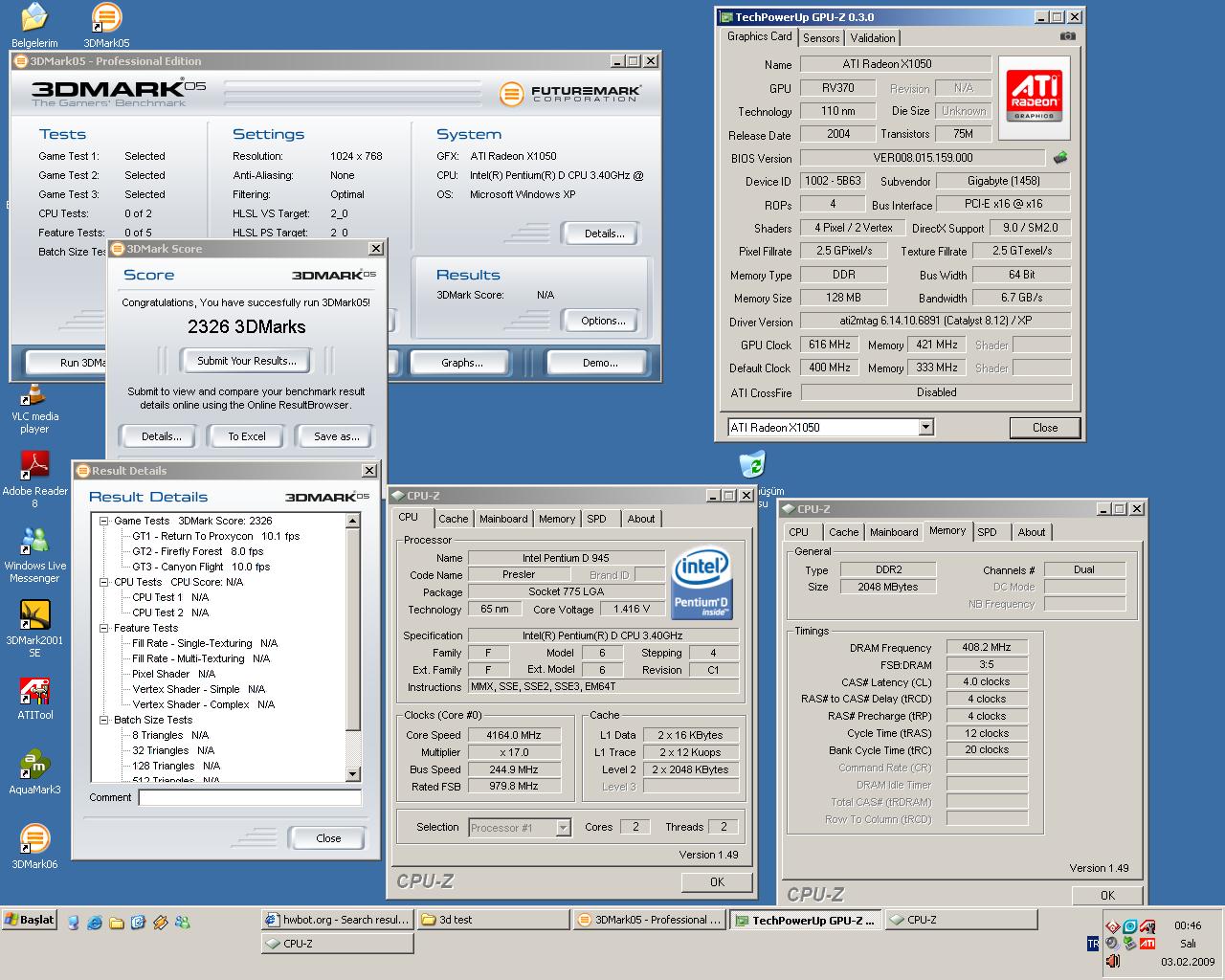Screen dimensions: 1225x980
Task: Click the Details button in 3DMark Score dialog
Action: tap(162, 436)
